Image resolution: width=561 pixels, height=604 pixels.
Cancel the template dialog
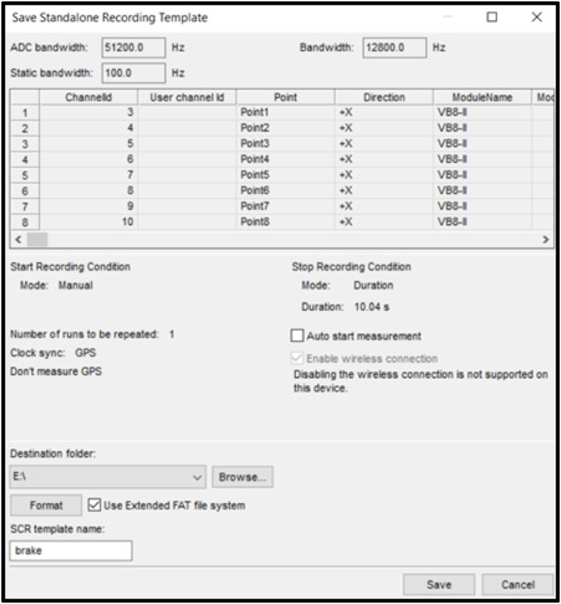pos(518,584)
